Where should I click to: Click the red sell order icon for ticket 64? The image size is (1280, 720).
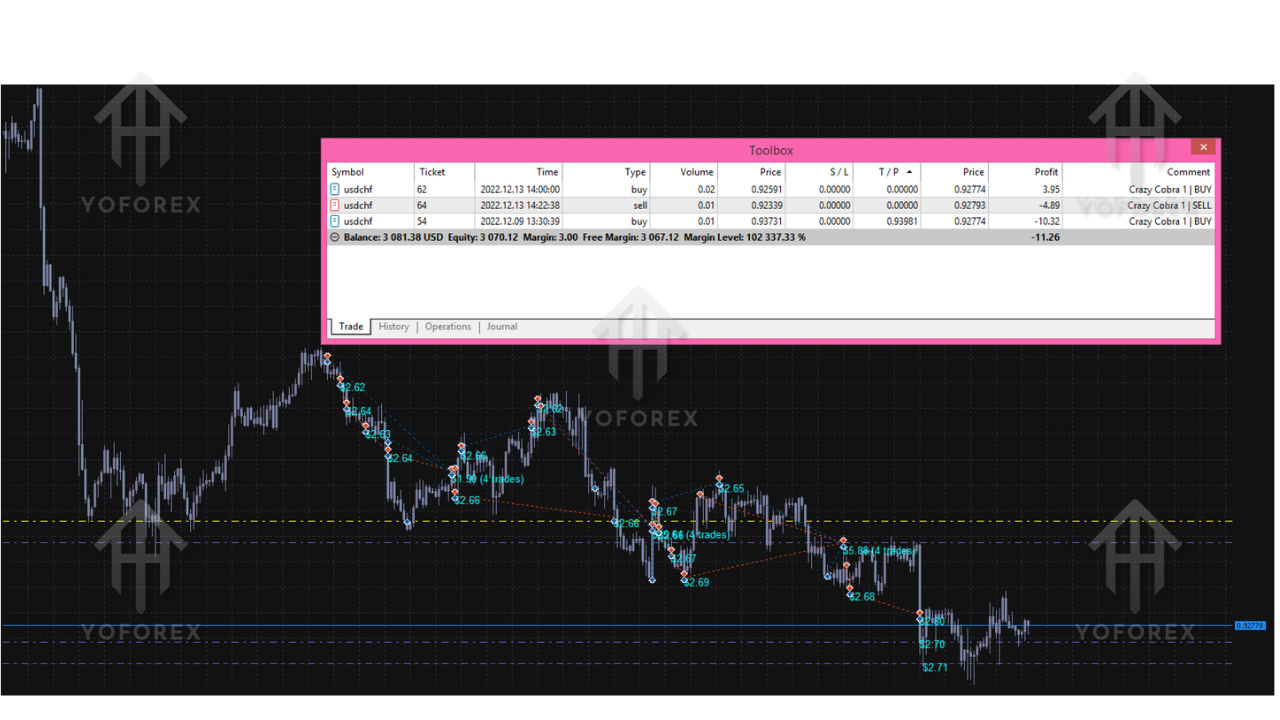coord(335,205)
